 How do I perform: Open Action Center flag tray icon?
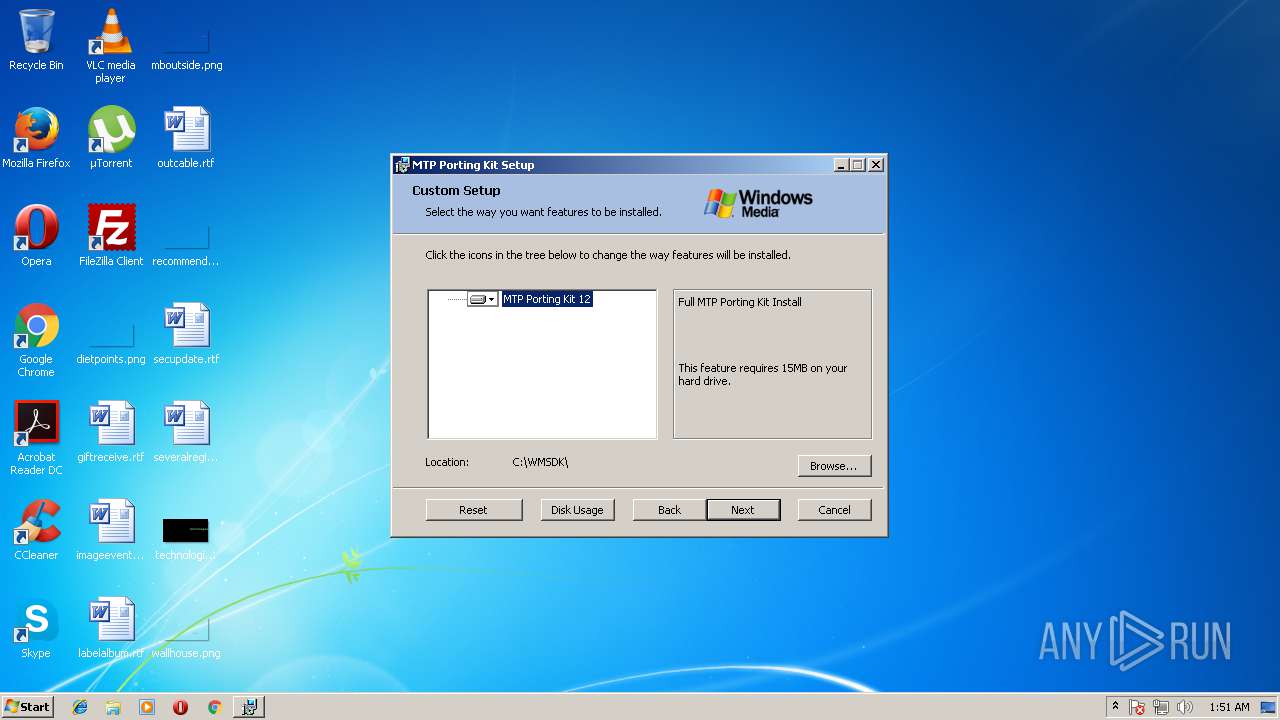tap(1138, 707)
